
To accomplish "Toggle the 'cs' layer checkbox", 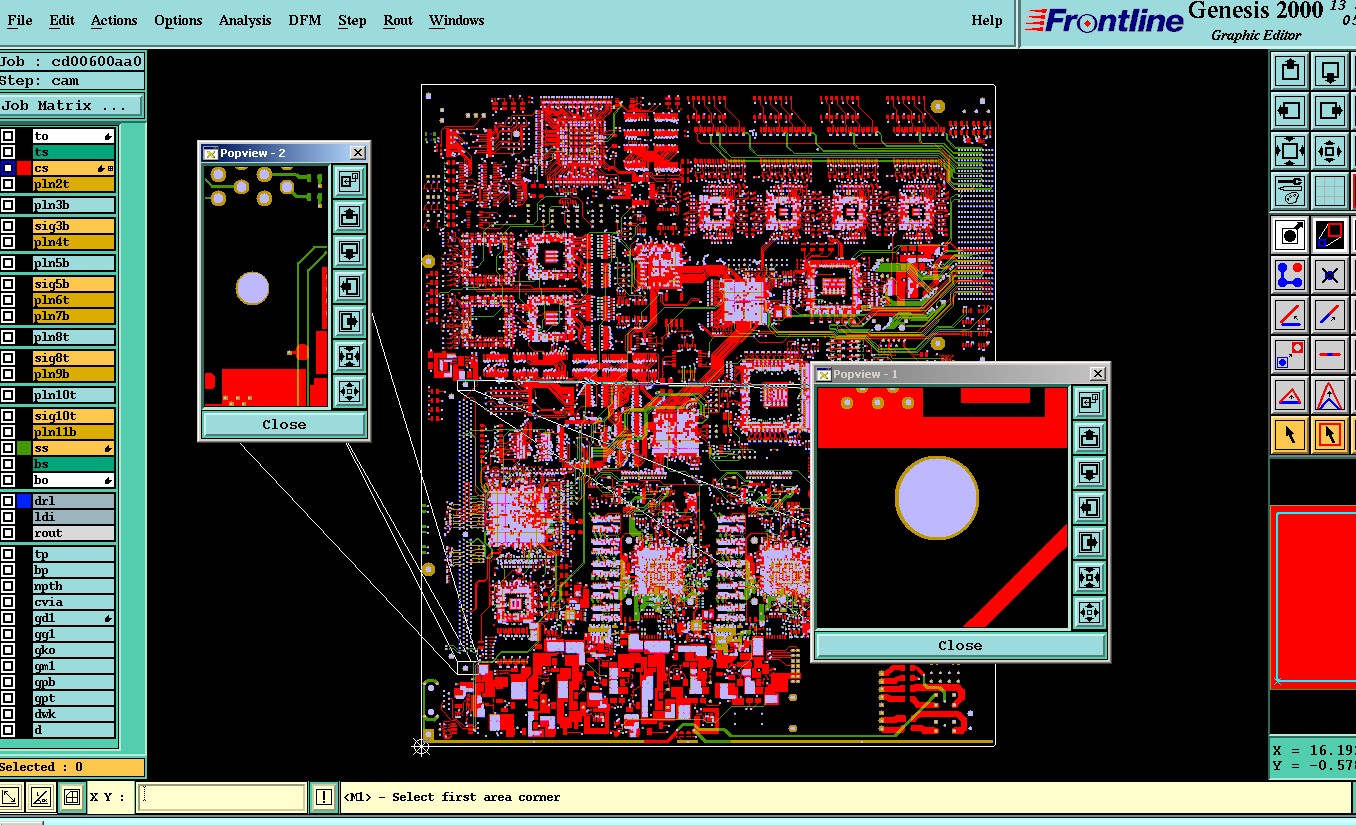I will 8,168.
